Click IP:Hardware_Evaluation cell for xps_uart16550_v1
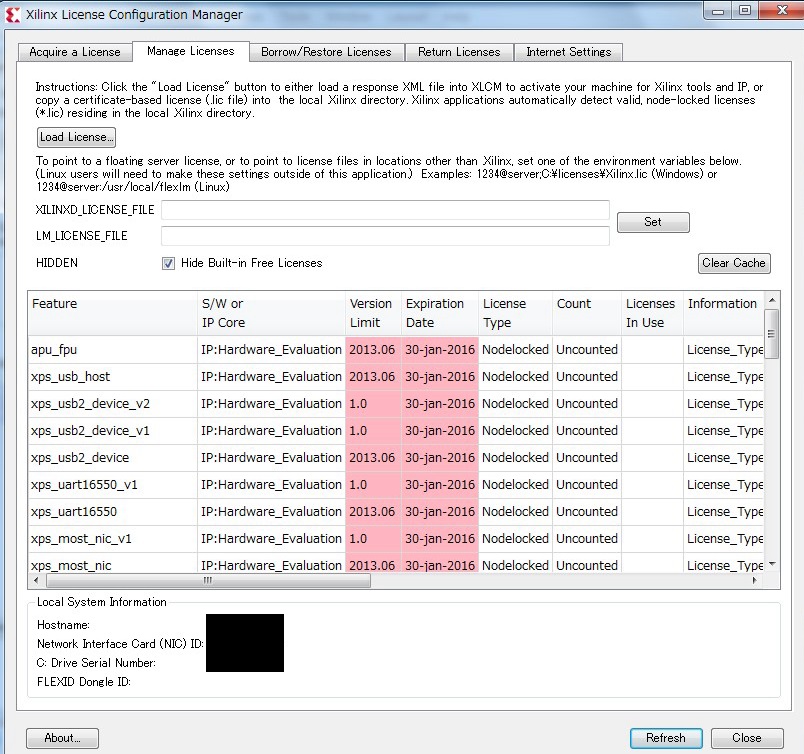 [x=271, y=485]
